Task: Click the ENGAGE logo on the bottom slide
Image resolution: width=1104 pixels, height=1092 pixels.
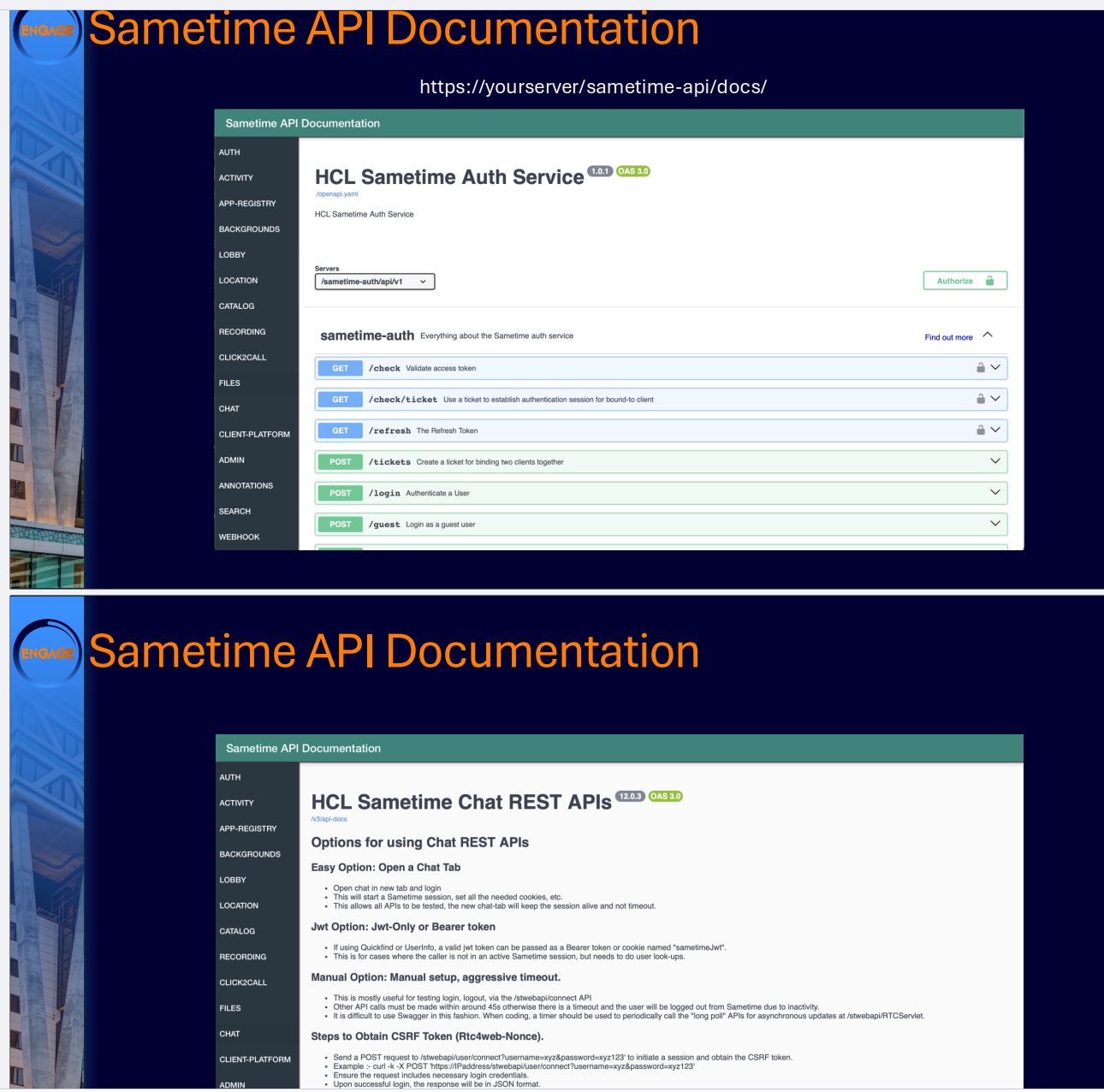Action: tap(48, 653)
